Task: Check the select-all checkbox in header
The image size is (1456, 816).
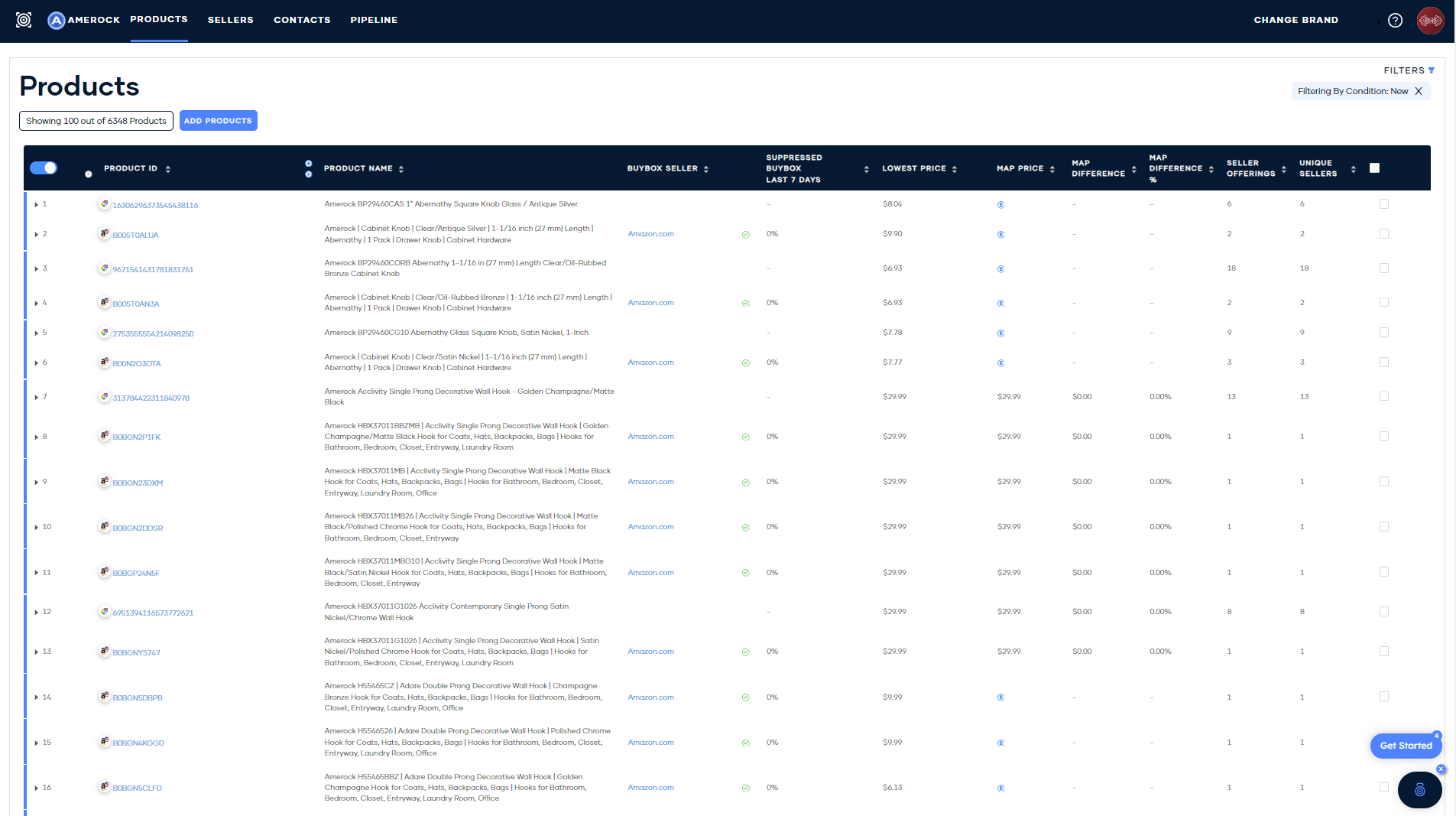Action: pos(1374,168)
